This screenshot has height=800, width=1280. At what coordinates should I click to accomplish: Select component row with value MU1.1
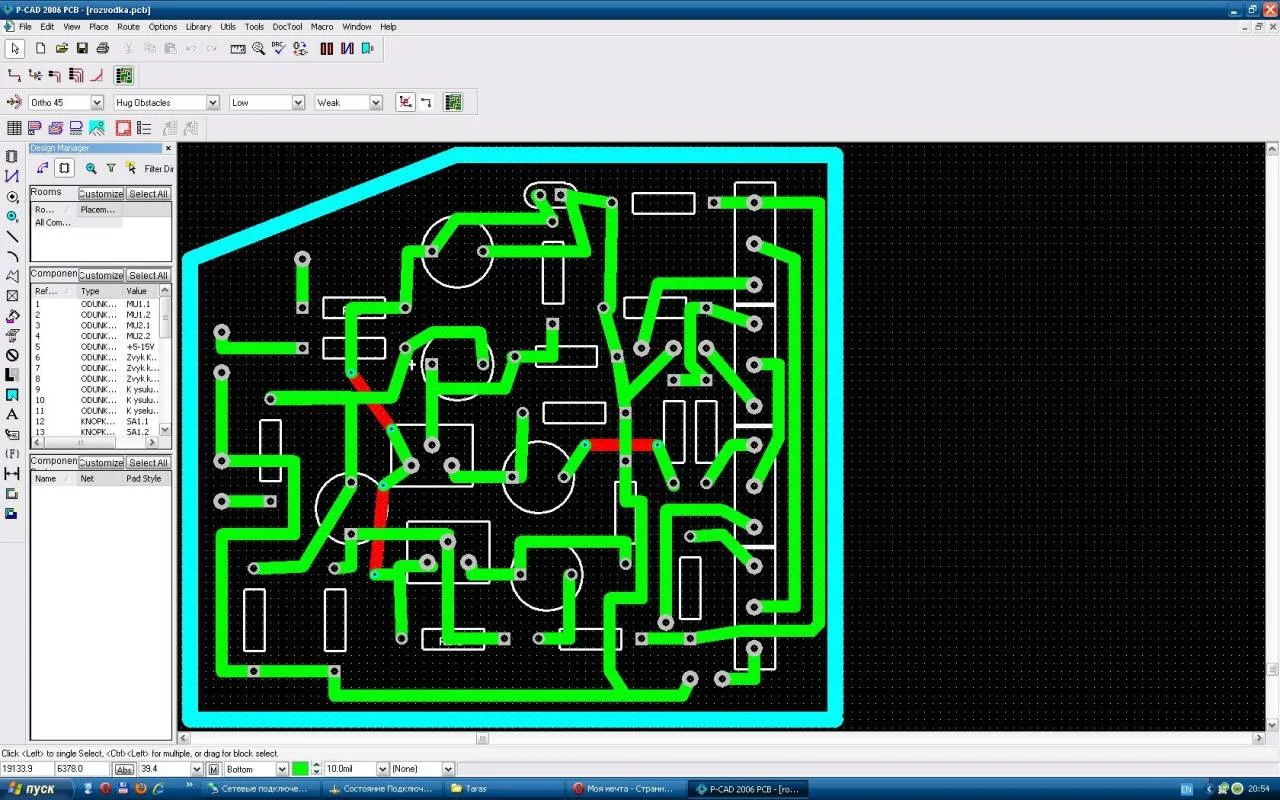tap(96, 304)
